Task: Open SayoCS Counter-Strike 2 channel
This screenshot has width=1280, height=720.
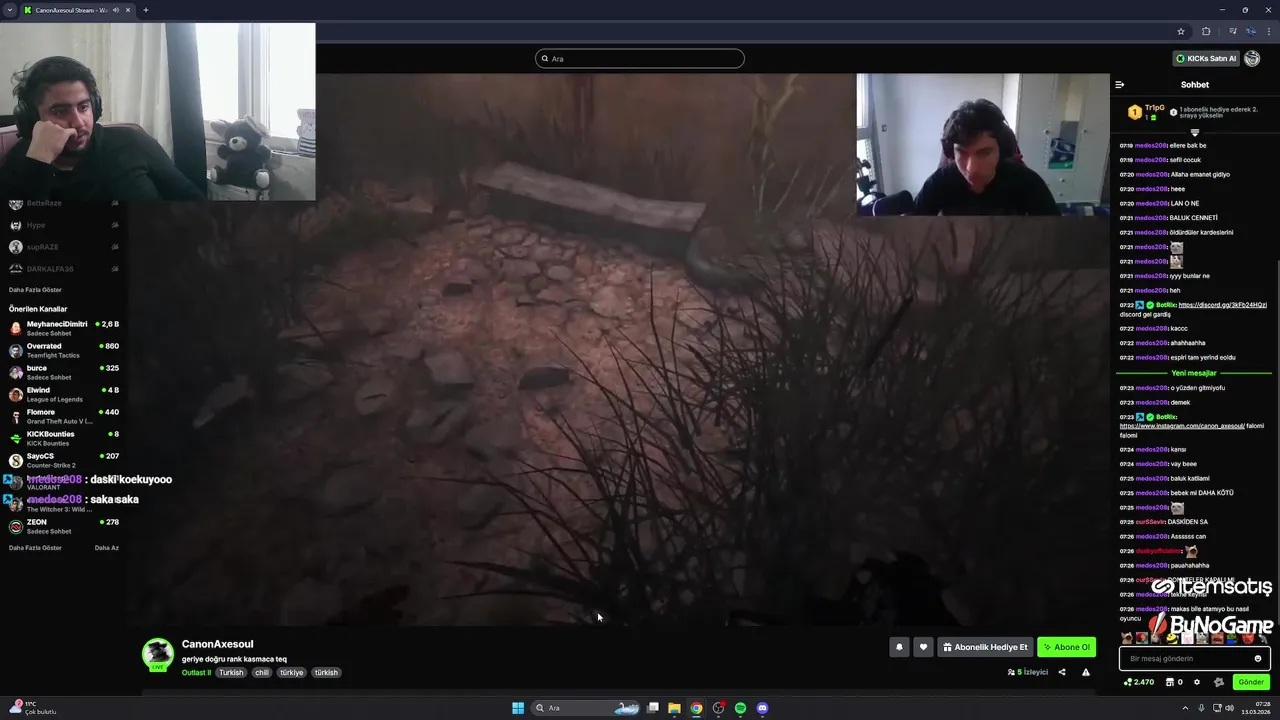Action: 64,460
